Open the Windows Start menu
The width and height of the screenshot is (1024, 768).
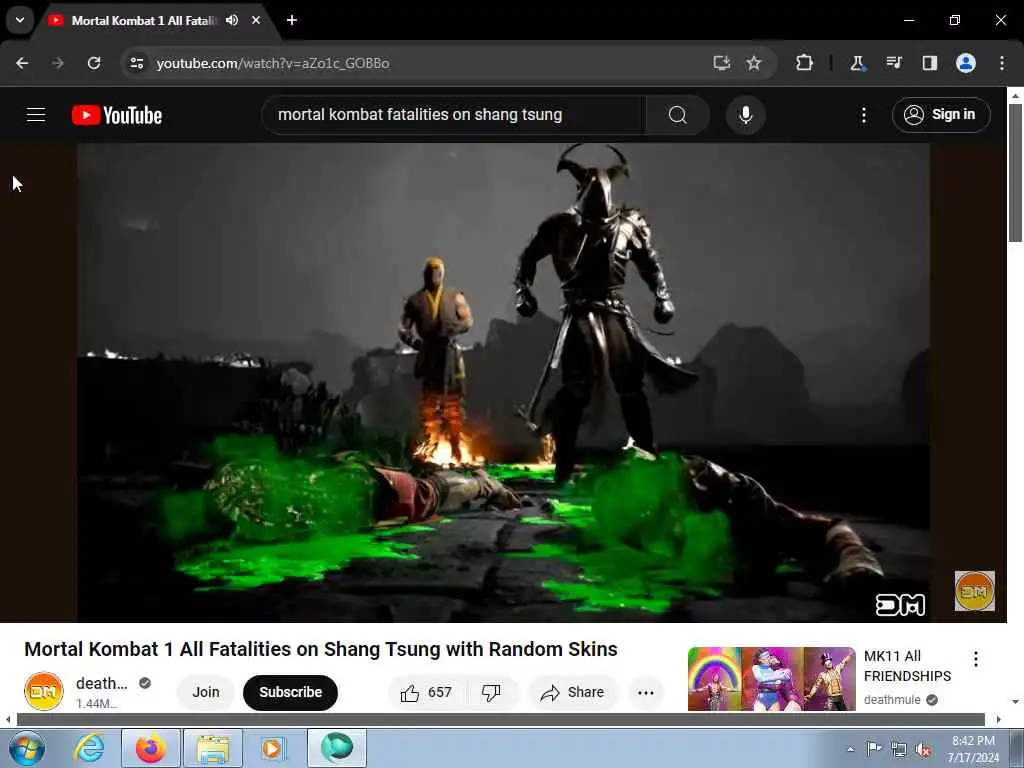pyautogui.click(x=27, y=748)
